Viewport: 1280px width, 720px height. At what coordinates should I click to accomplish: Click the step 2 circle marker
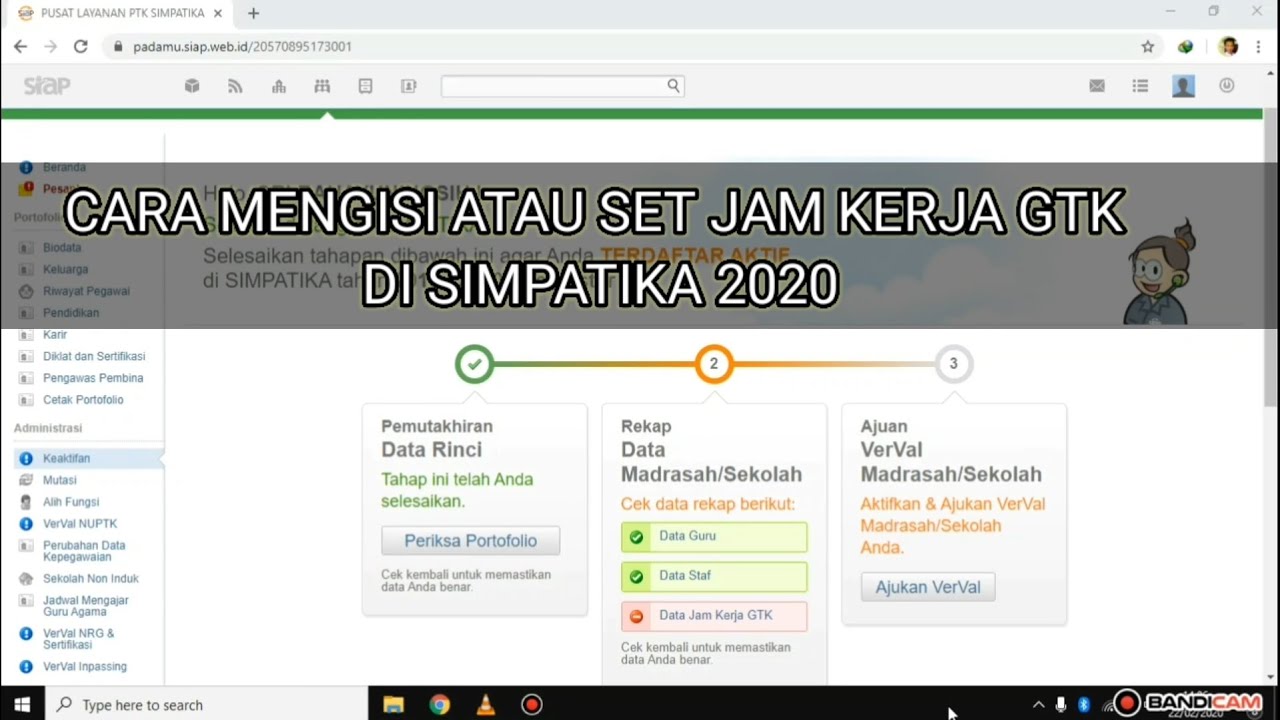(714, 364)
